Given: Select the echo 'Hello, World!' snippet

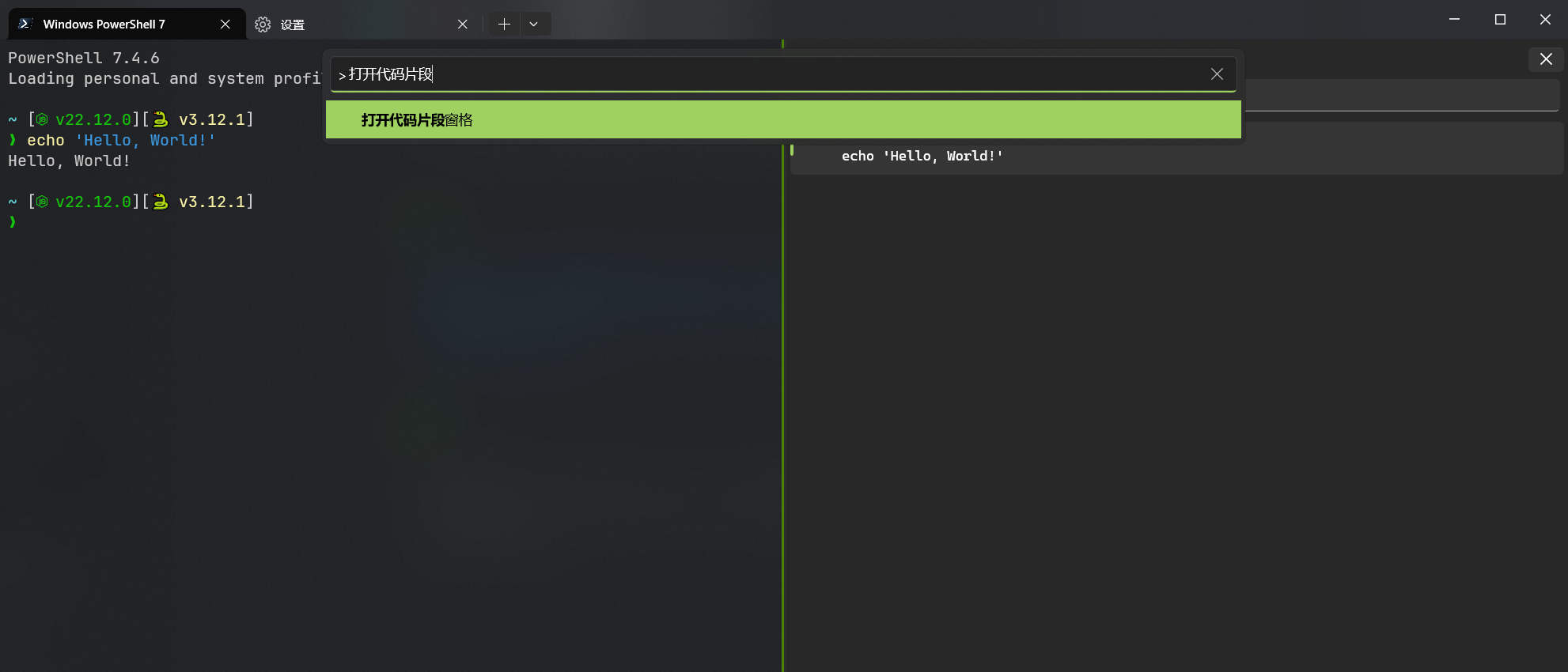Looking at the screenshot, I should pos(1176,157).
